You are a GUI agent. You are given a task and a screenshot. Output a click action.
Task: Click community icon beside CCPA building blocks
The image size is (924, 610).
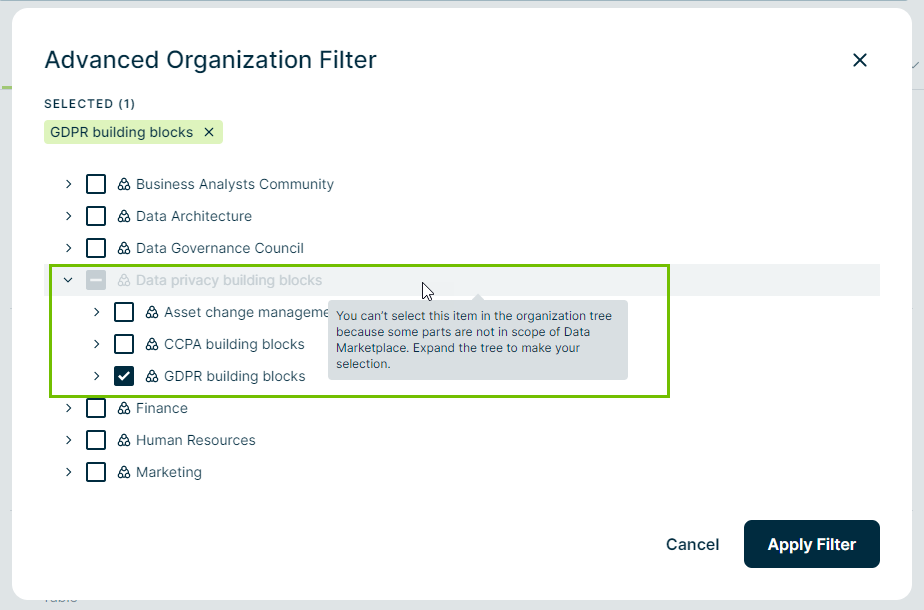(x=152, y=344)
